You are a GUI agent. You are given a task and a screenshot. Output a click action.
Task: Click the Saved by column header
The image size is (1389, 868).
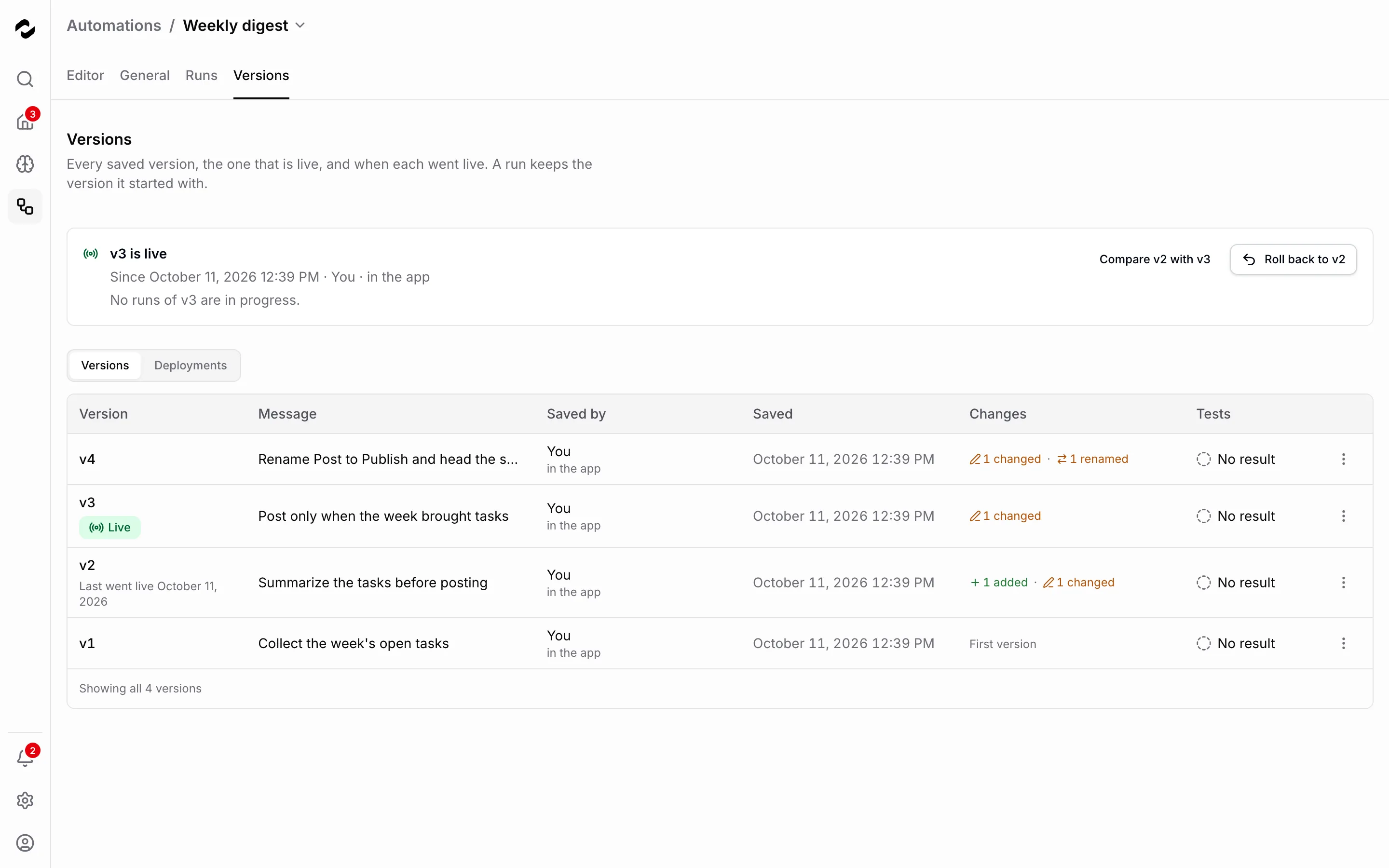pyautogui.click(x=576, y=414)
